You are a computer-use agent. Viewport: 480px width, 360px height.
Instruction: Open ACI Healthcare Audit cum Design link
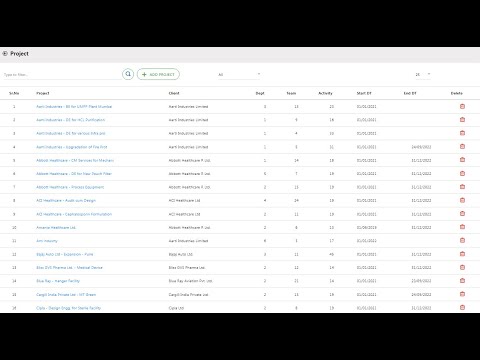pyautogui.click(x=66, y=200)
